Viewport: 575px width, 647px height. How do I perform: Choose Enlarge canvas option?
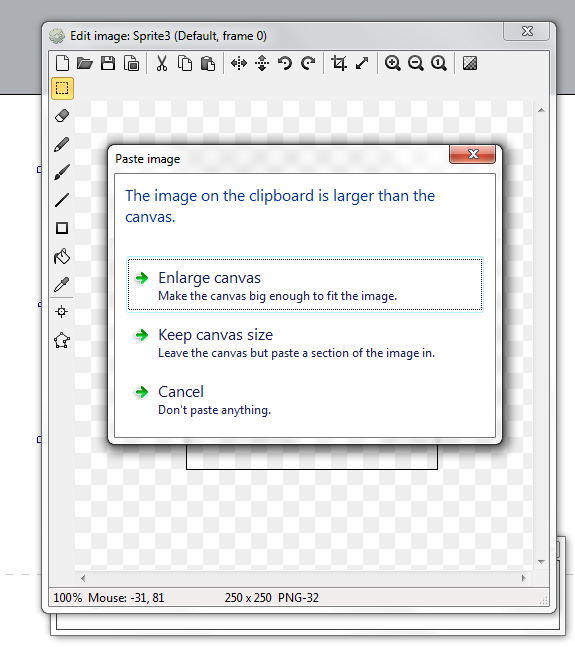(x=305, y=285)
